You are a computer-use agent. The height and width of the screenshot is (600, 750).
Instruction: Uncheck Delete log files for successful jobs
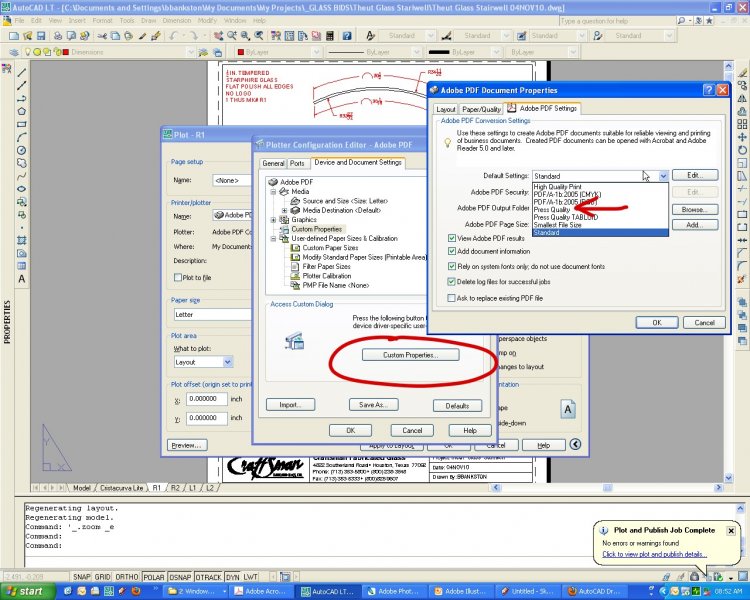[x=453, y=281]
